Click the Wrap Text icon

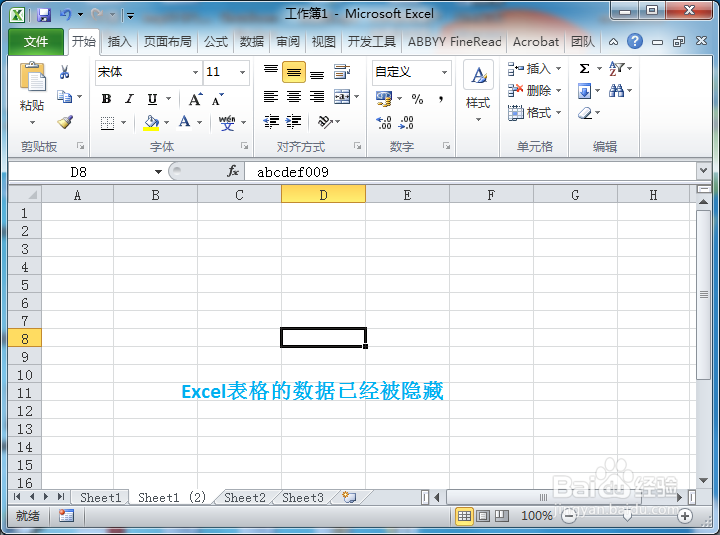tap(342, 72)
